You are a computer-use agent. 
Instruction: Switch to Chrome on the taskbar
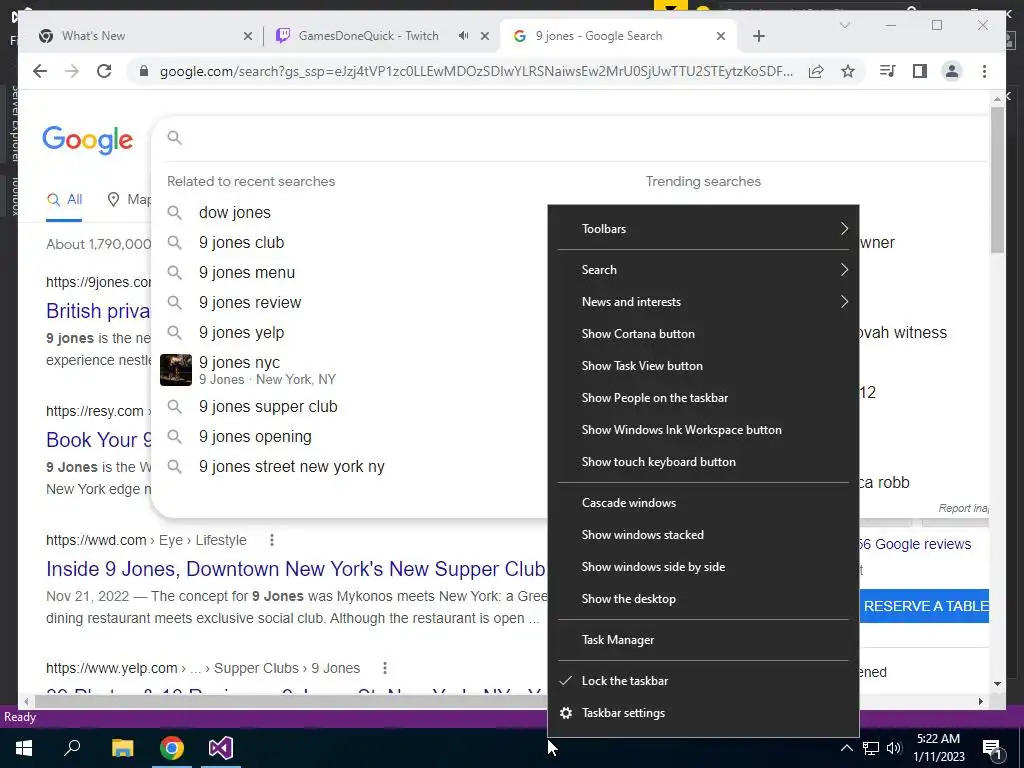172,748
